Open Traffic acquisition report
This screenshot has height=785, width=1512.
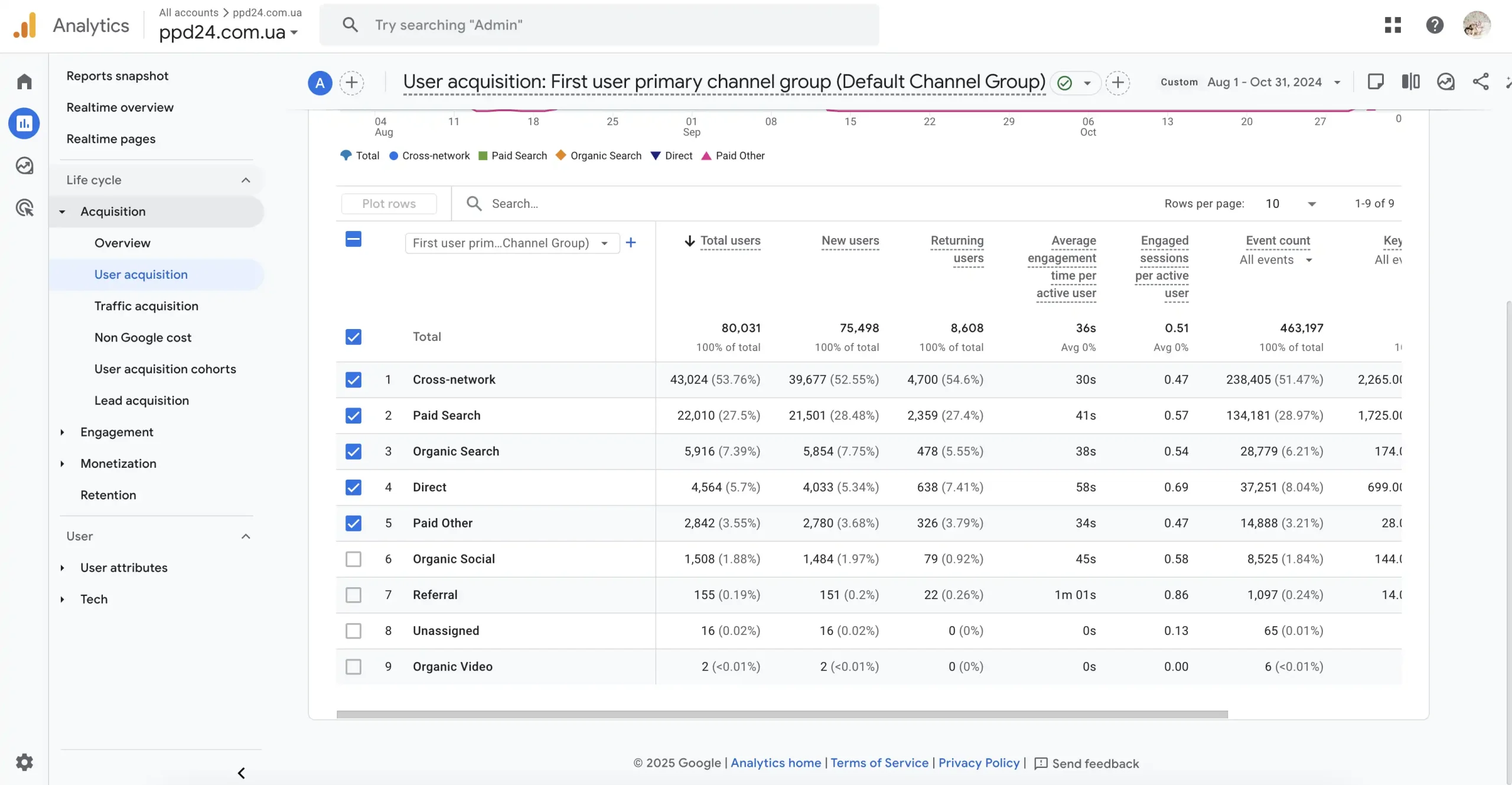[146, 306]
